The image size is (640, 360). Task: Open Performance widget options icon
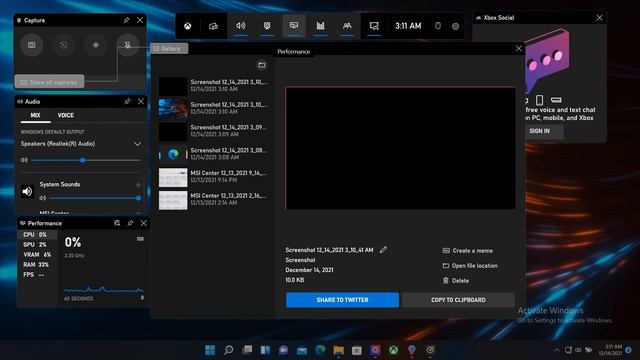click(x=117, y=223)
